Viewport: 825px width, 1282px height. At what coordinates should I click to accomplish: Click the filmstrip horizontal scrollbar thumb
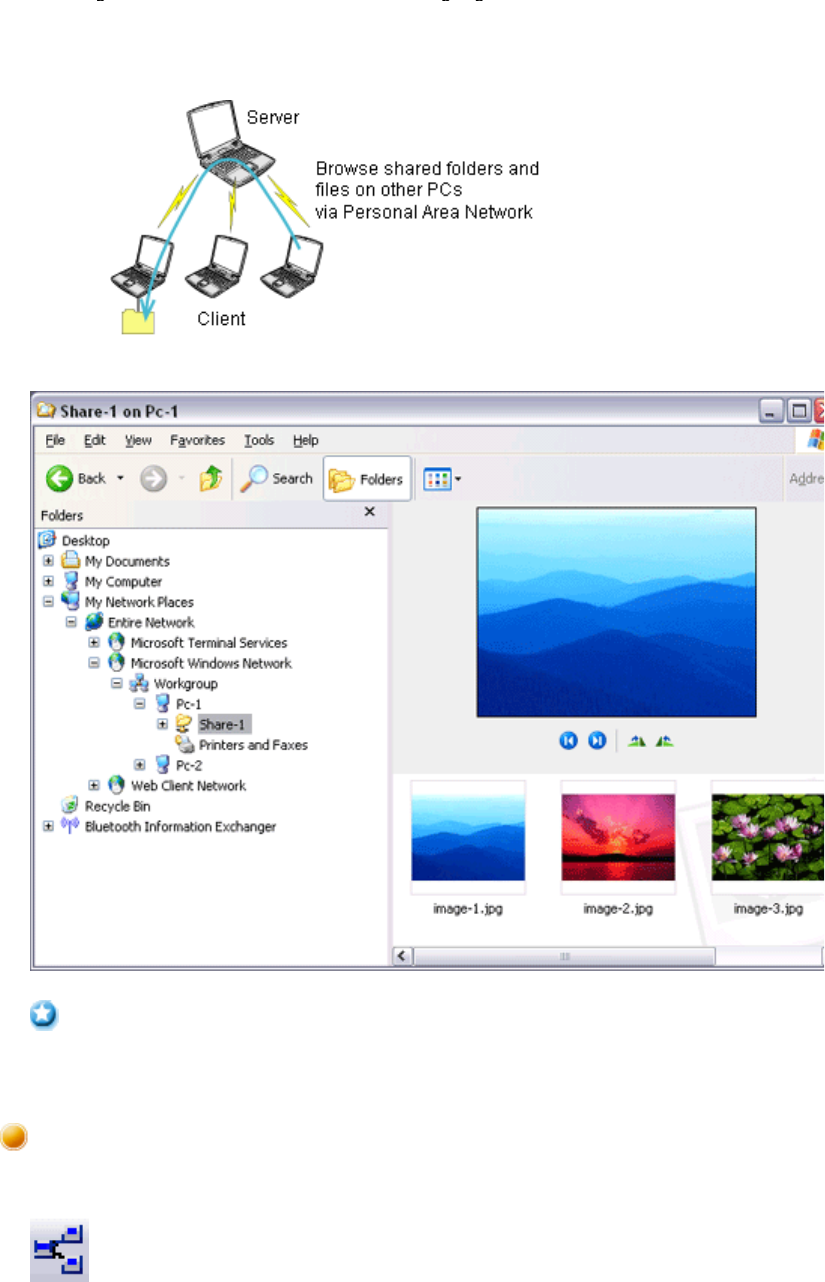click(564, 957)
